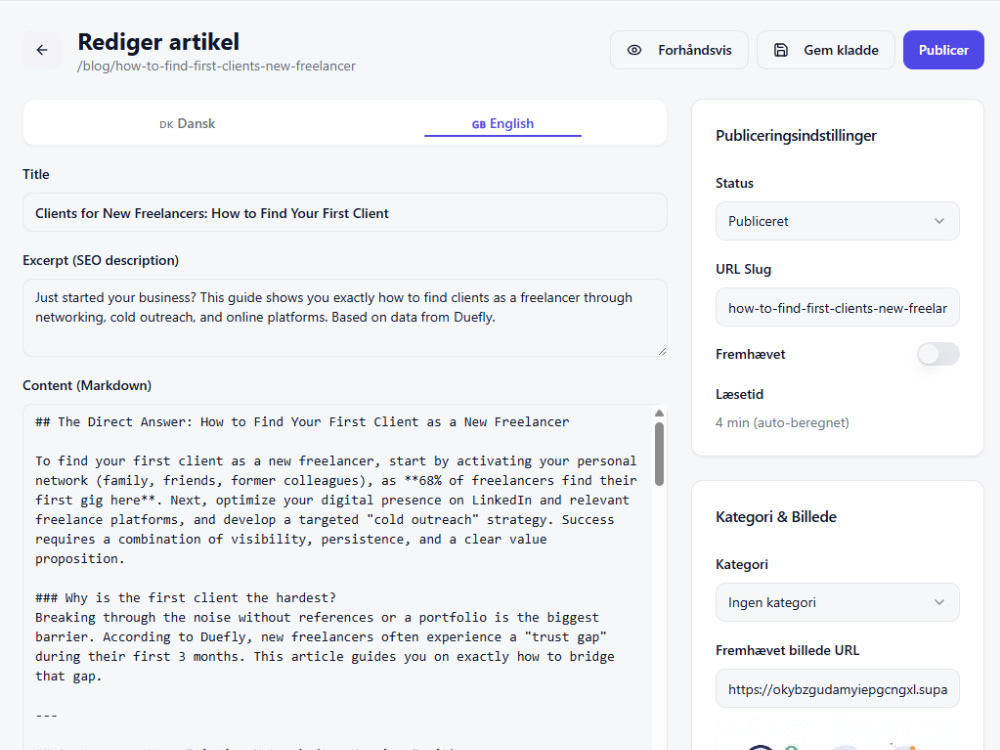Screen dimensions: 1000x750
Task: Select the English language tab
Action: (503, 123)
